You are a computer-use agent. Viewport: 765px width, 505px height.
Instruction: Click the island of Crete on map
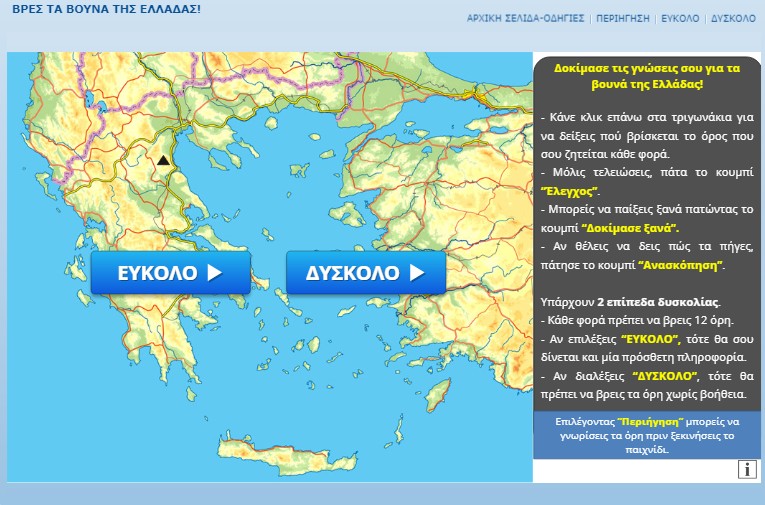[x=287, y=456]
